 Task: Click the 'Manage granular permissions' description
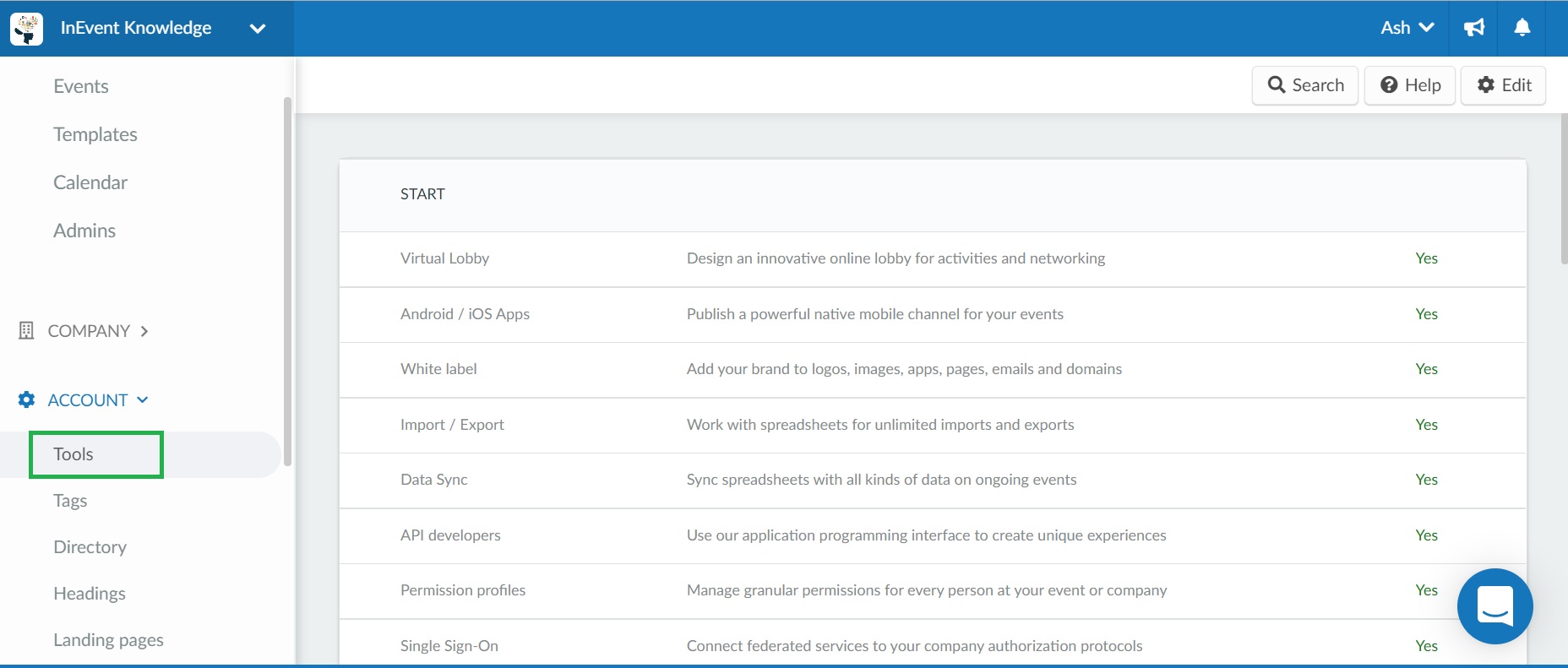(x=927, y=590)
